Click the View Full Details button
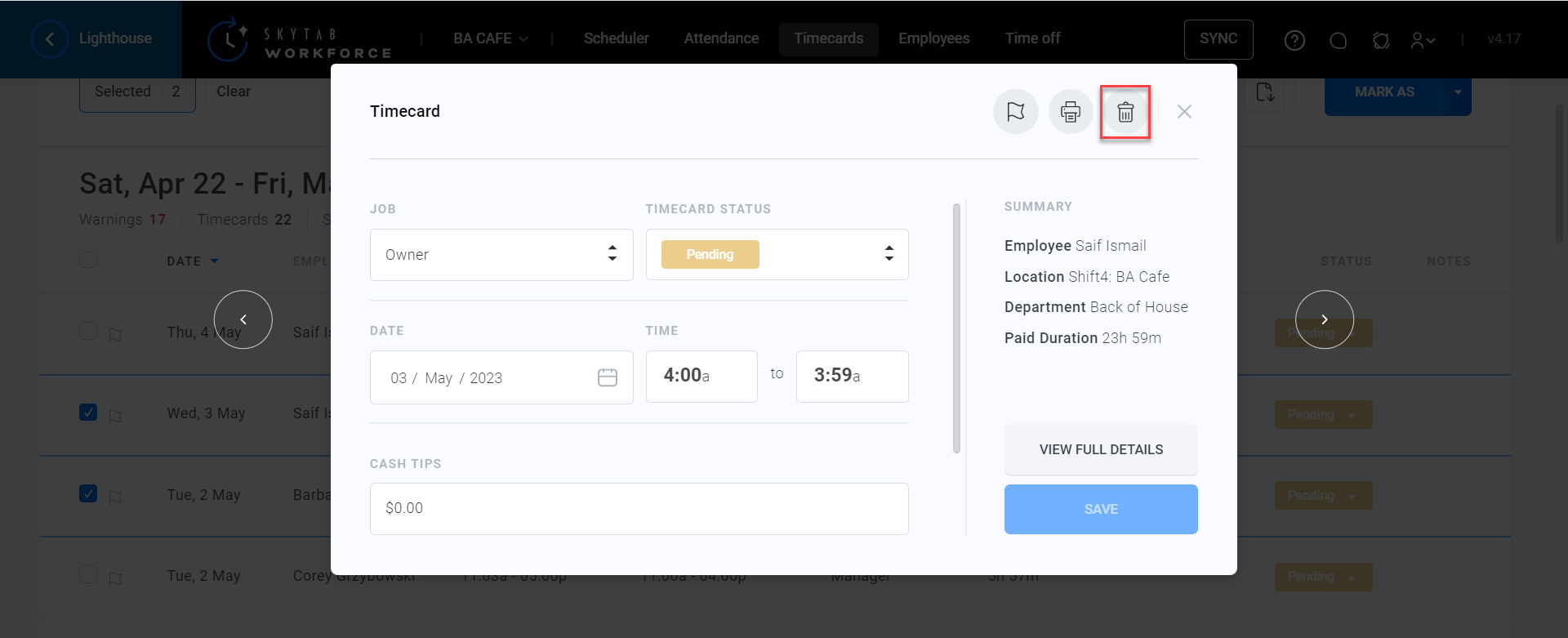 (1100, 449)
